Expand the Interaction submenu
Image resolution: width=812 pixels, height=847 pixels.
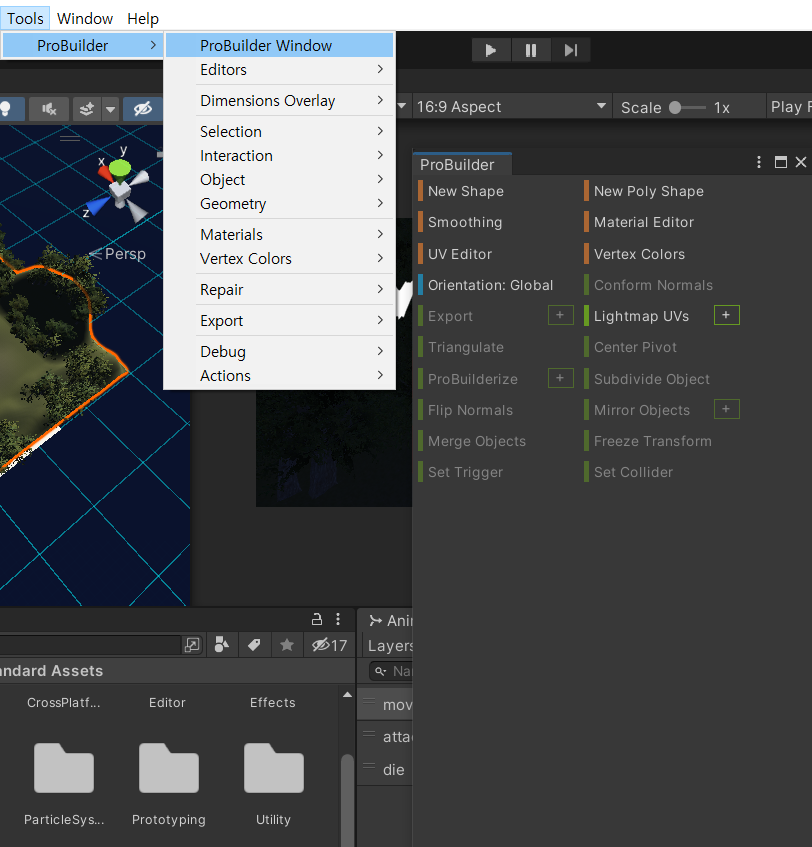(x=279, y=156)
